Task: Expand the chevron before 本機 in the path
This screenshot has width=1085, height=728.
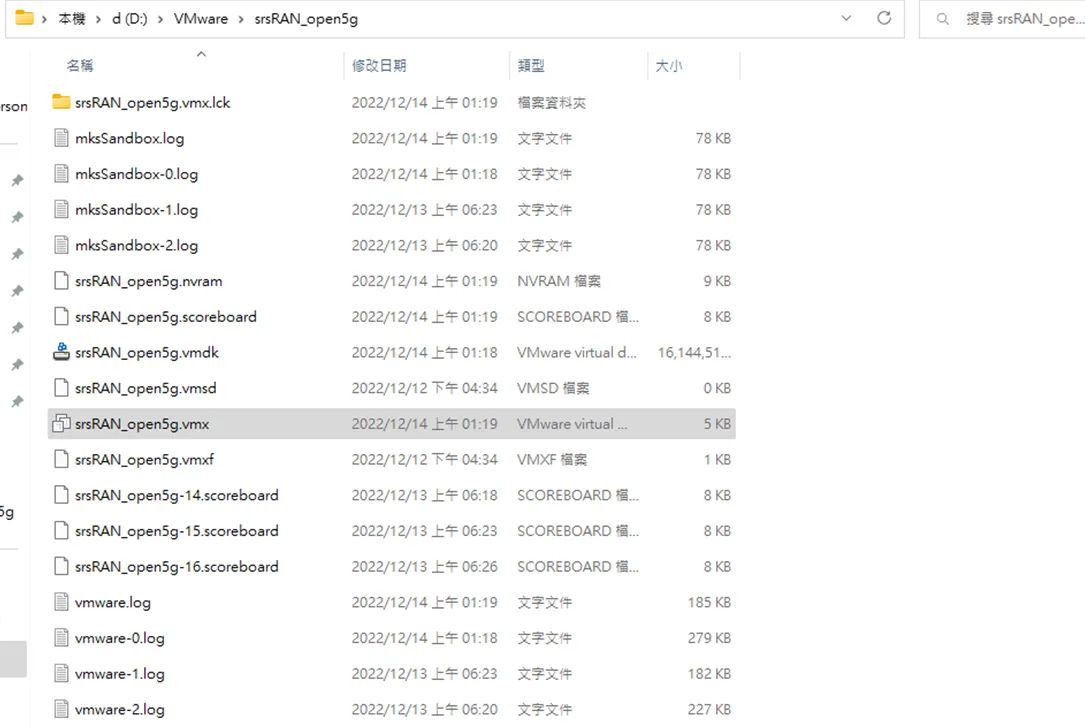Action: pos(44,19)
